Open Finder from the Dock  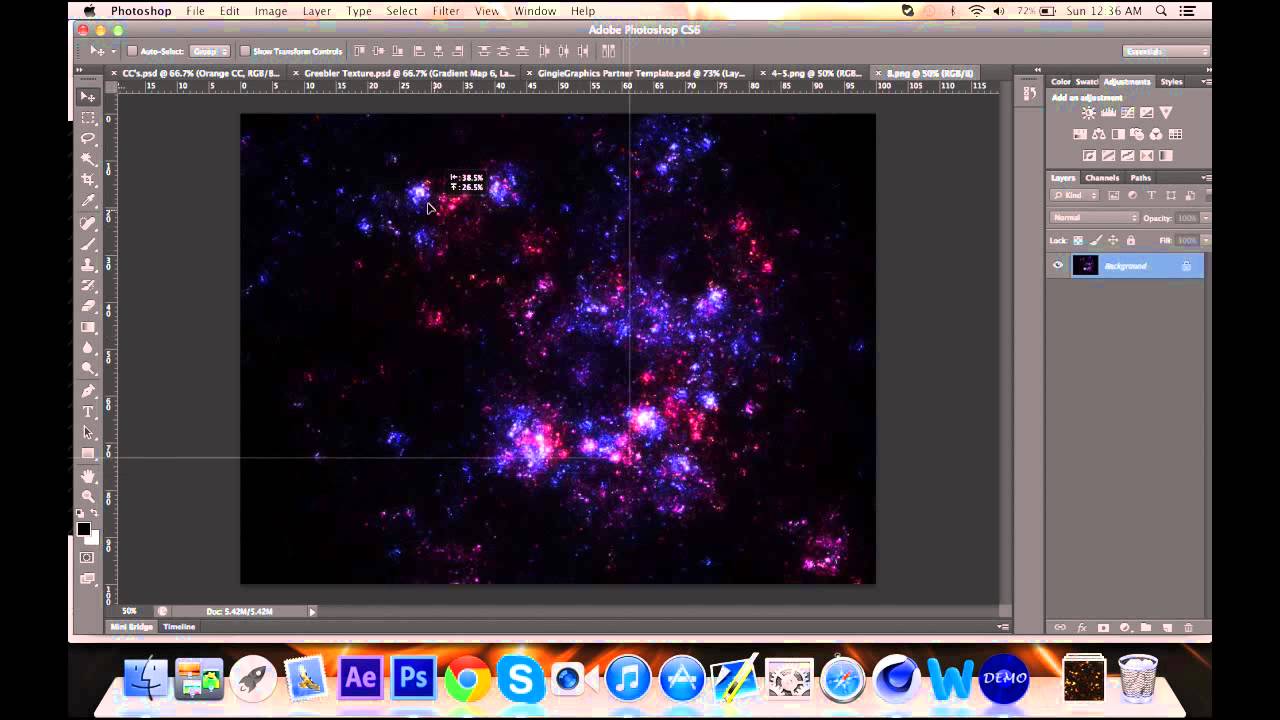pyautogui.click(x=146, y=678)
